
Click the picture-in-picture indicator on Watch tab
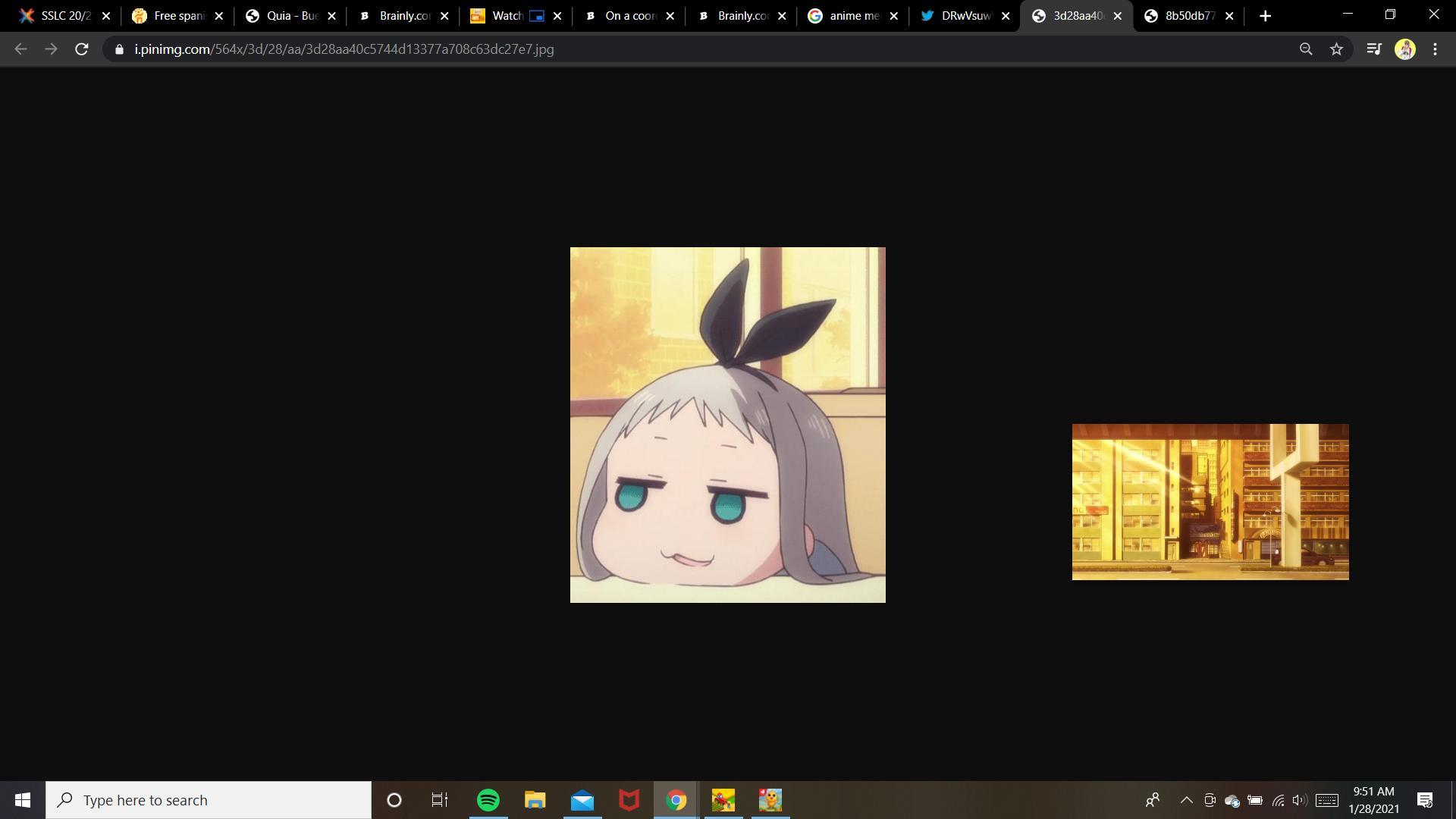[536, 16]
